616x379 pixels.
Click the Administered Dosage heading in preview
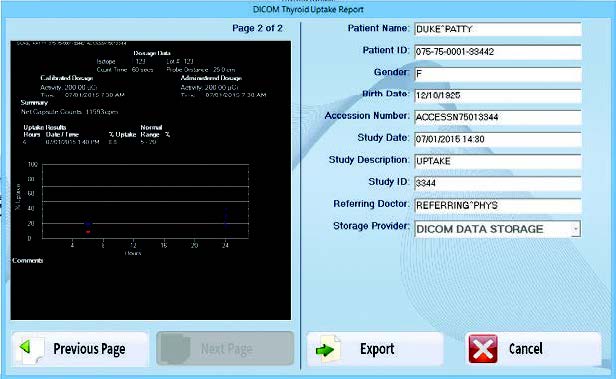[x=211, y=78]
